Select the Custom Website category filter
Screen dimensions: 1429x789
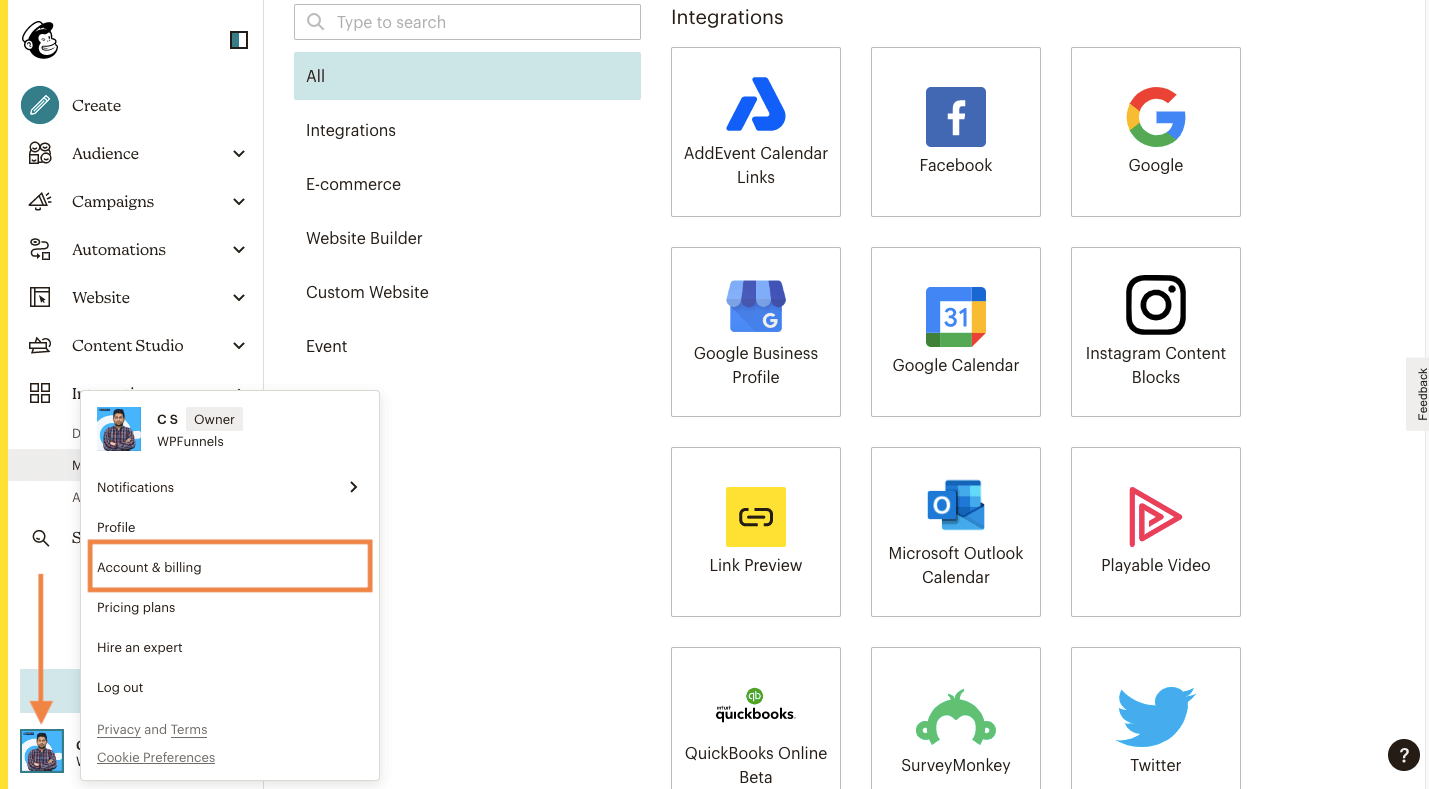(x=467, y=292)
